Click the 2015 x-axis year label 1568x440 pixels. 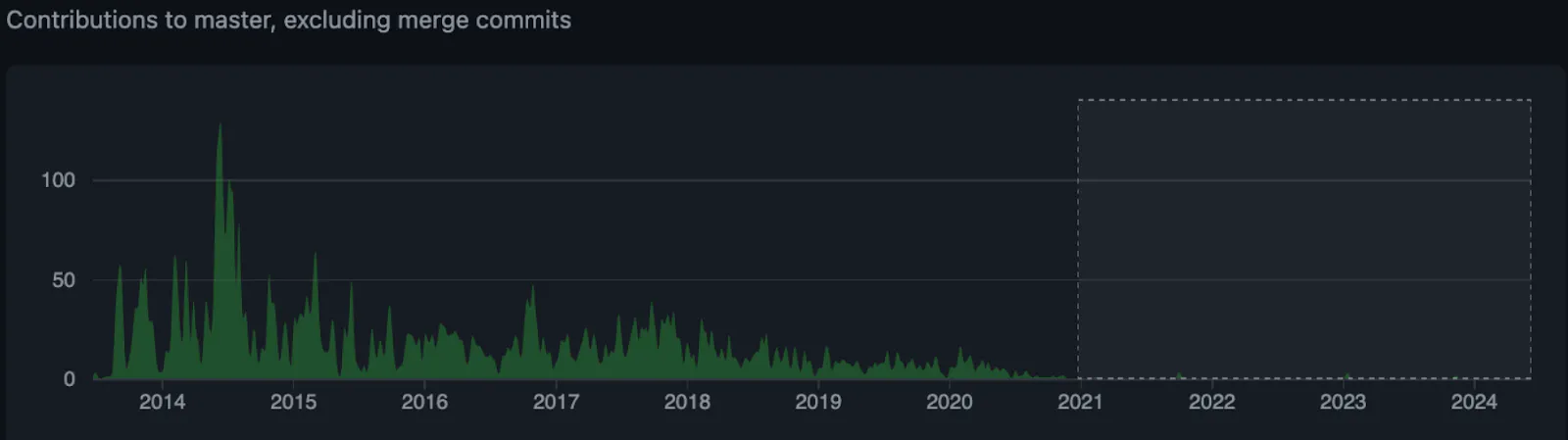(293, 402)
